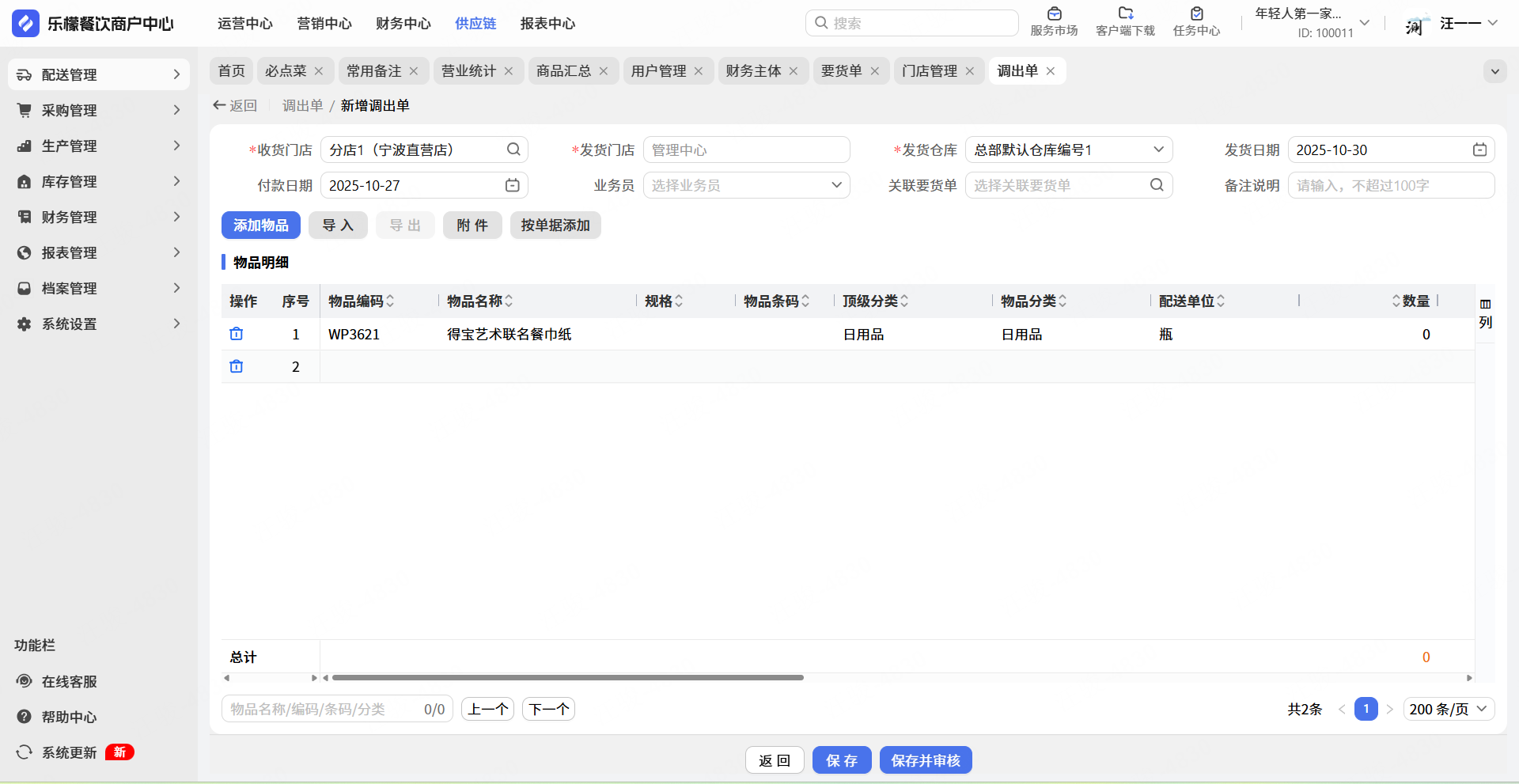
Task: Click the horizontal table scrollbar
Action: point(567,678)
